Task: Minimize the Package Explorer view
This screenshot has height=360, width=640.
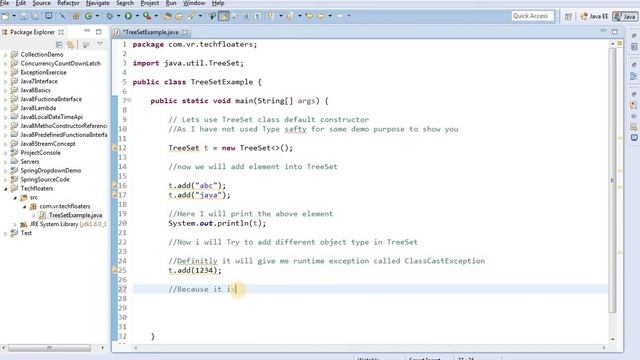Action: 87,31
